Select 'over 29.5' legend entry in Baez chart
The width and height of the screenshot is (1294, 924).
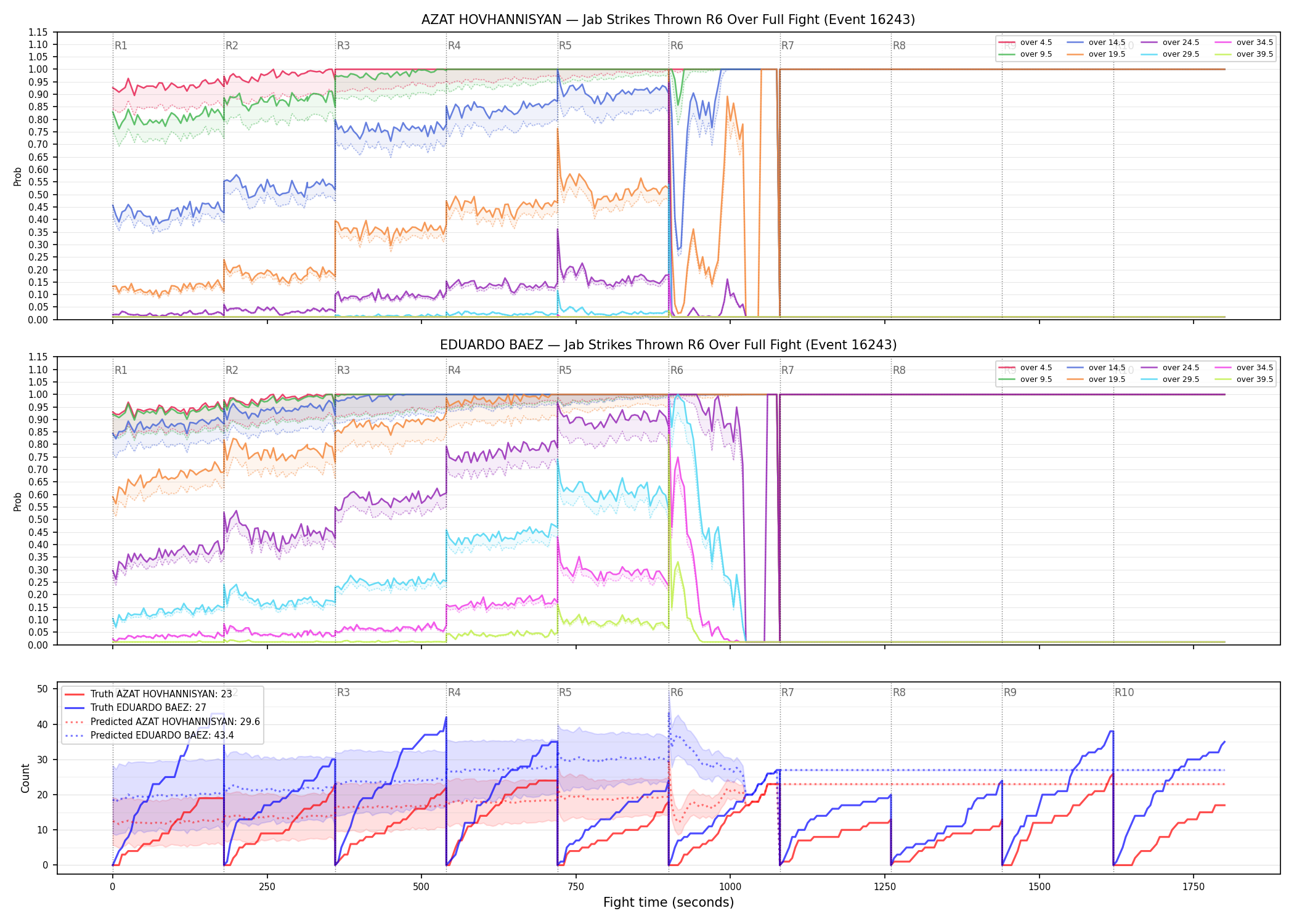pos(1170,379)
